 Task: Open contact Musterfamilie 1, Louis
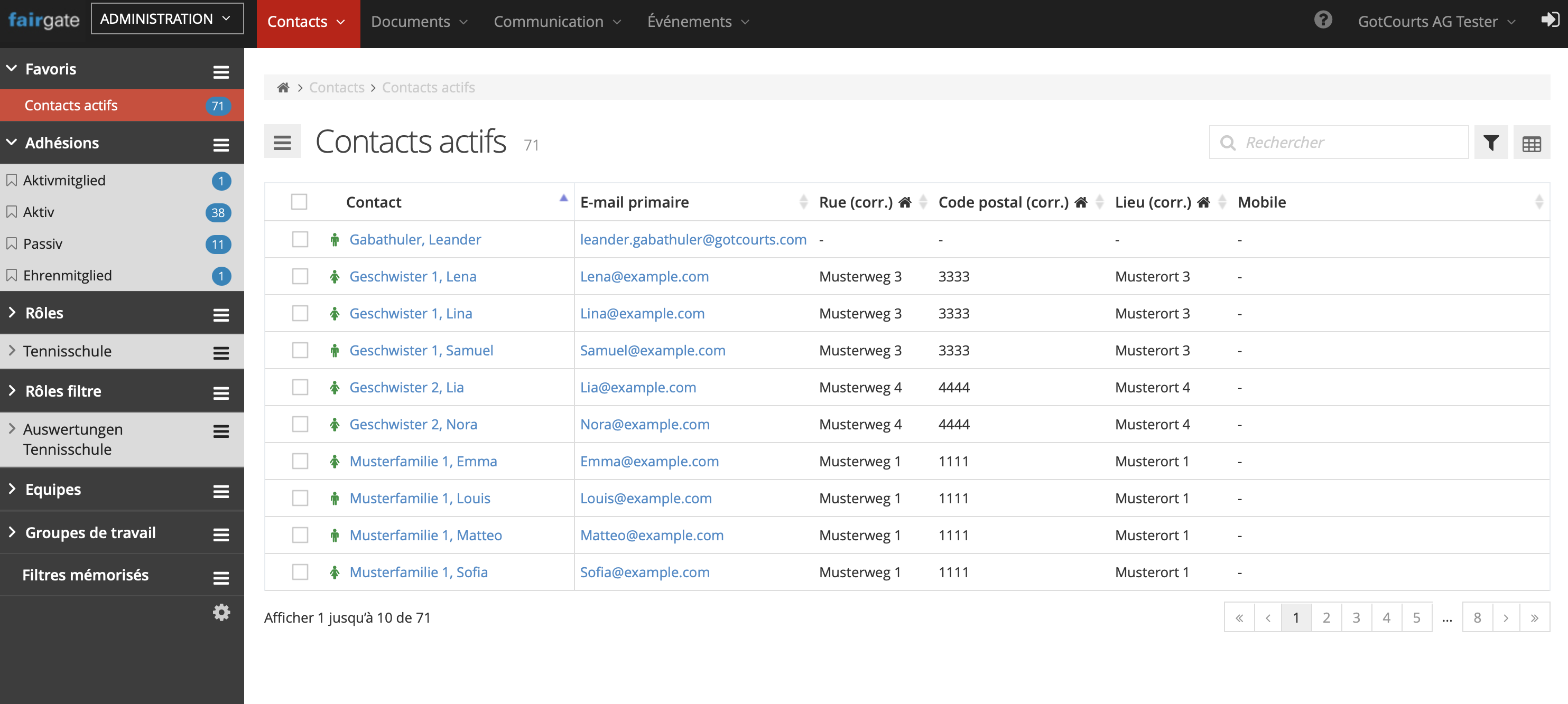(420, 498)
